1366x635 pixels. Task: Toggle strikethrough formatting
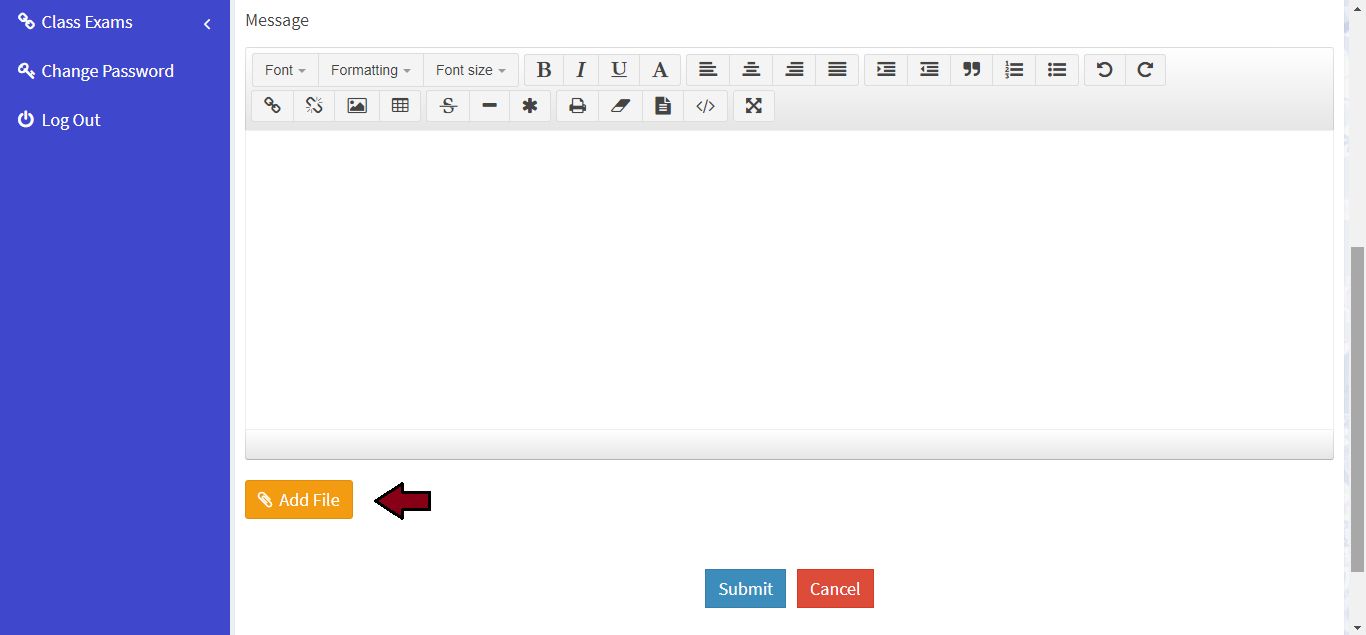tap(448, 106)
